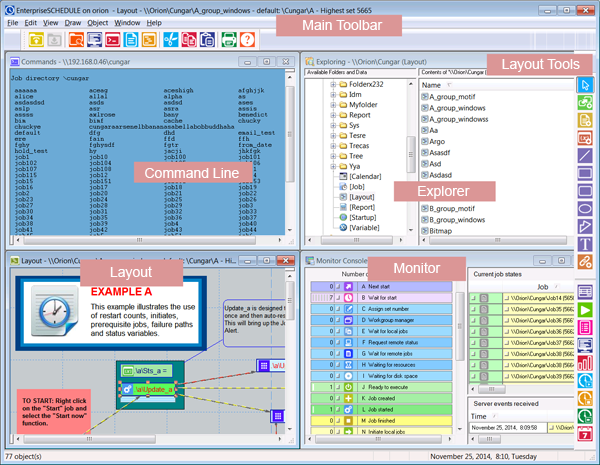Expand the Idm folder node

coord(333,95)
